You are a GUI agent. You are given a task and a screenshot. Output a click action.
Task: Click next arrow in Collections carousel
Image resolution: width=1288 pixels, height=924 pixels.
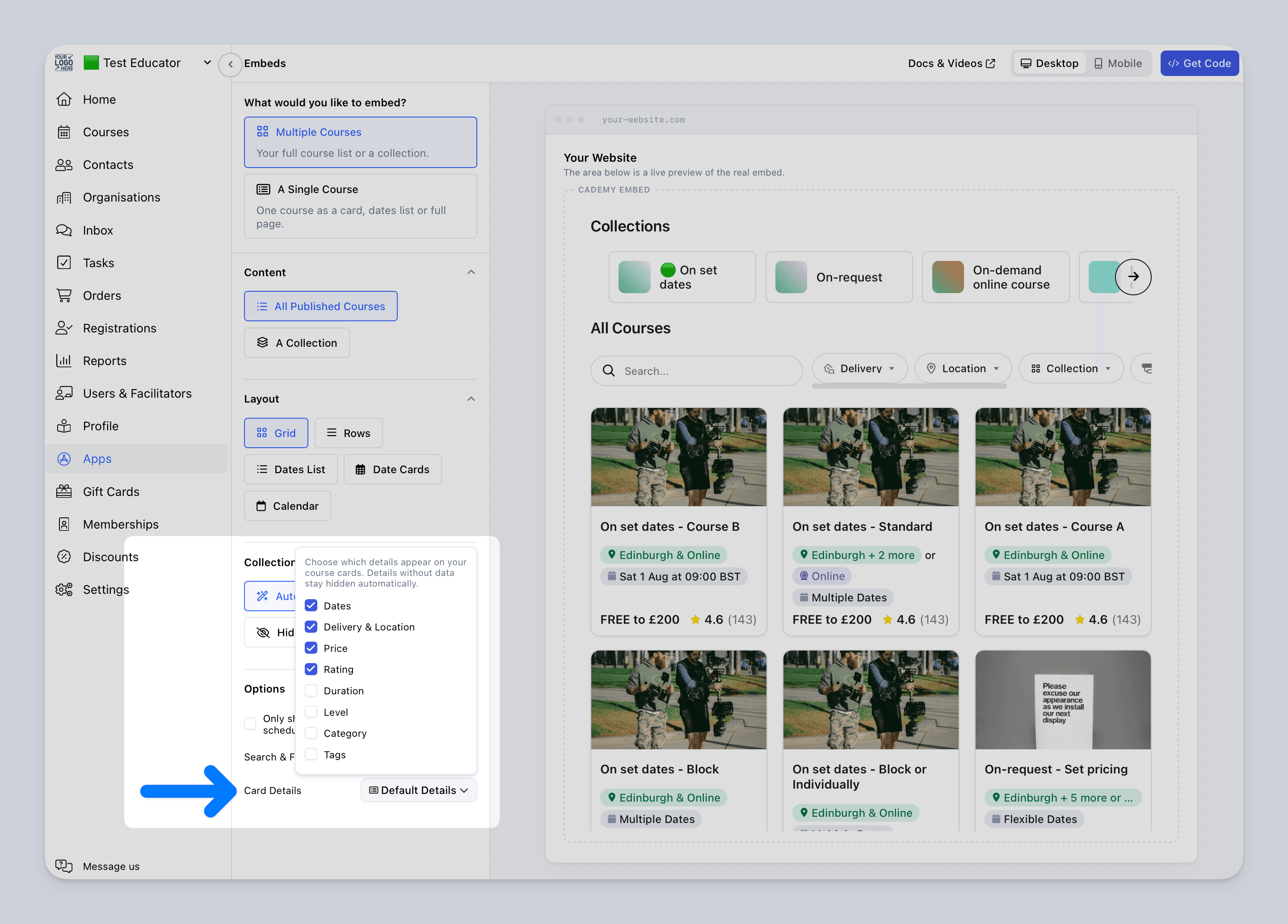[x=1133, y=277]
